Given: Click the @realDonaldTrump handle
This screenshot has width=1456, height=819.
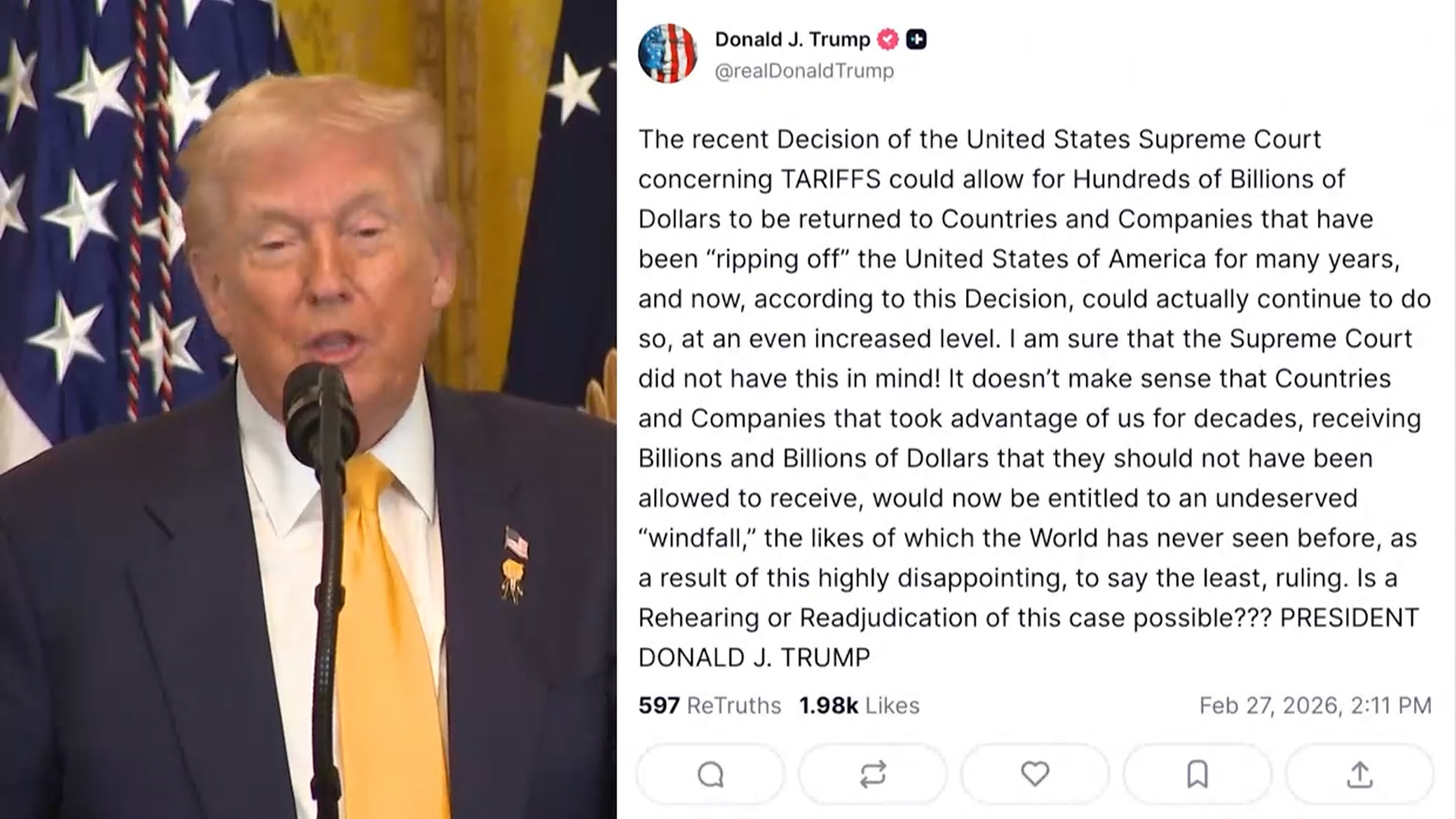Looking at the screenshot, I should point(805,71).
